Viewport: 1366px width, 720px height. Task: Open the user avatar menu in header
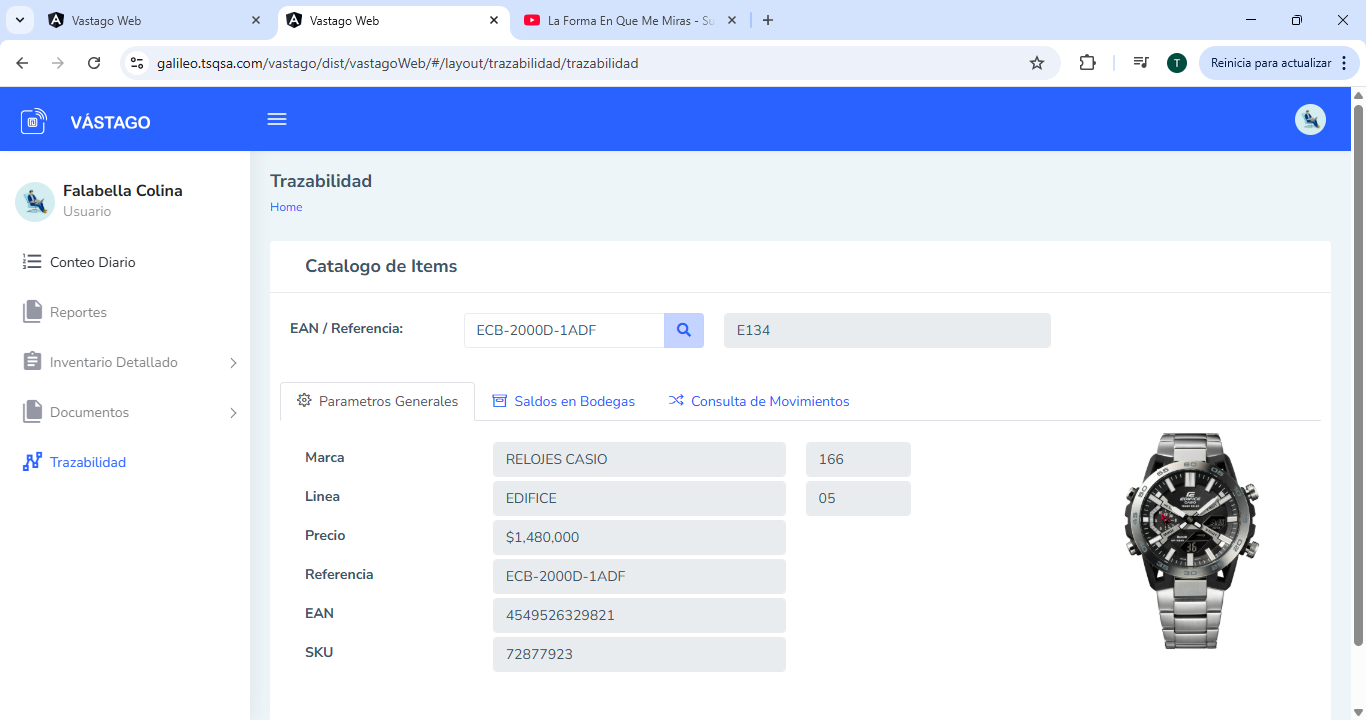pos(1310,119)
